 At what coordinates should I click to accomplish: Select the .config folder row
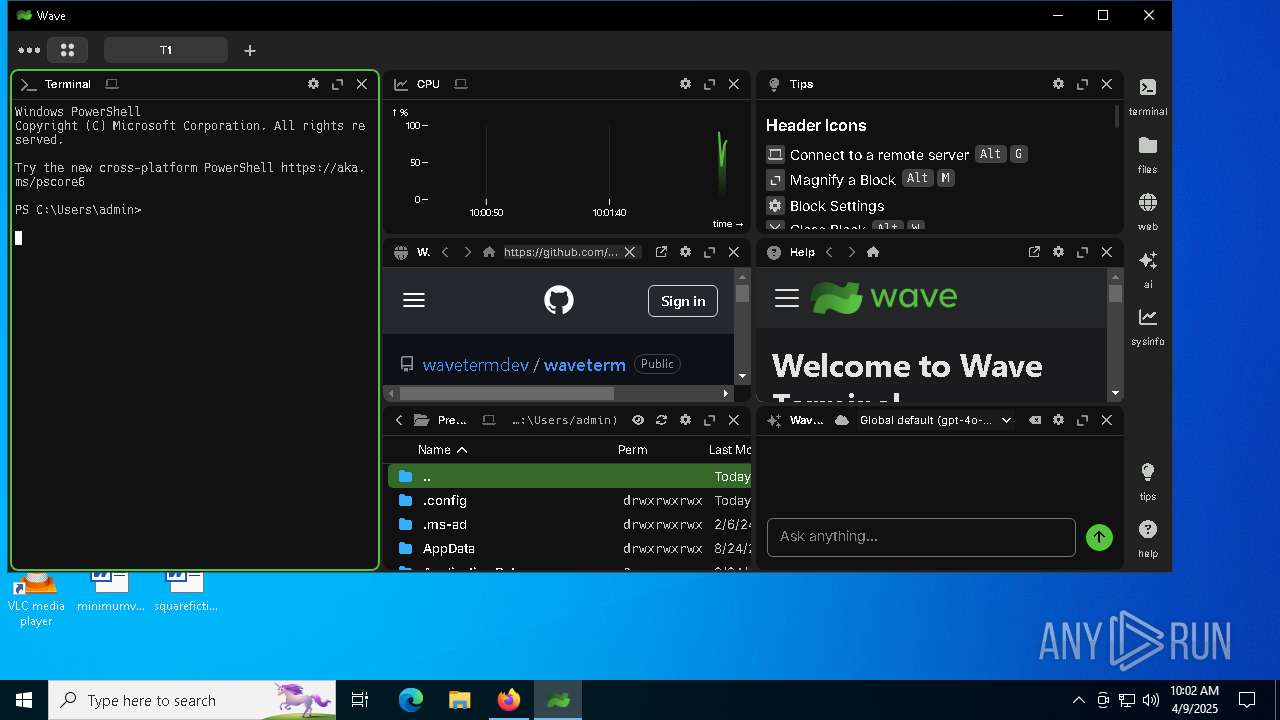click(569, 500)
